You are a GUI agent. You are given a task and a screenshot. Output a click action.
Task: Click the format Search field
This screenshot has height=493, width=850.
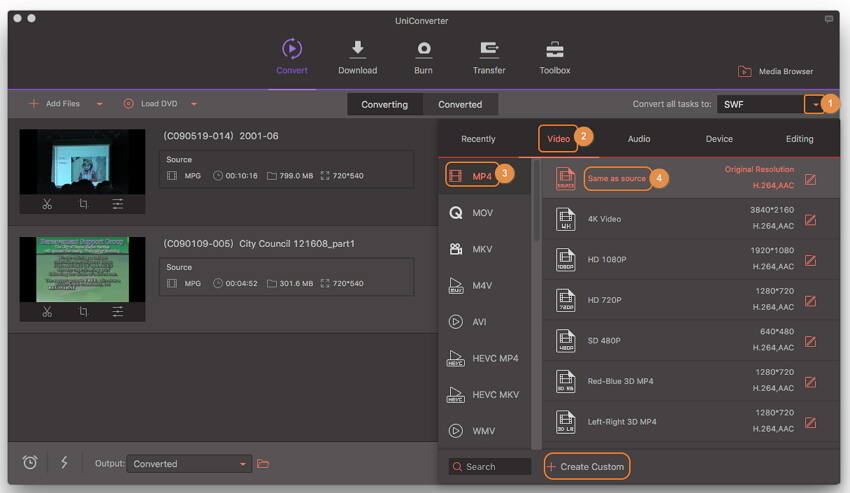click(x=490, y=466)
